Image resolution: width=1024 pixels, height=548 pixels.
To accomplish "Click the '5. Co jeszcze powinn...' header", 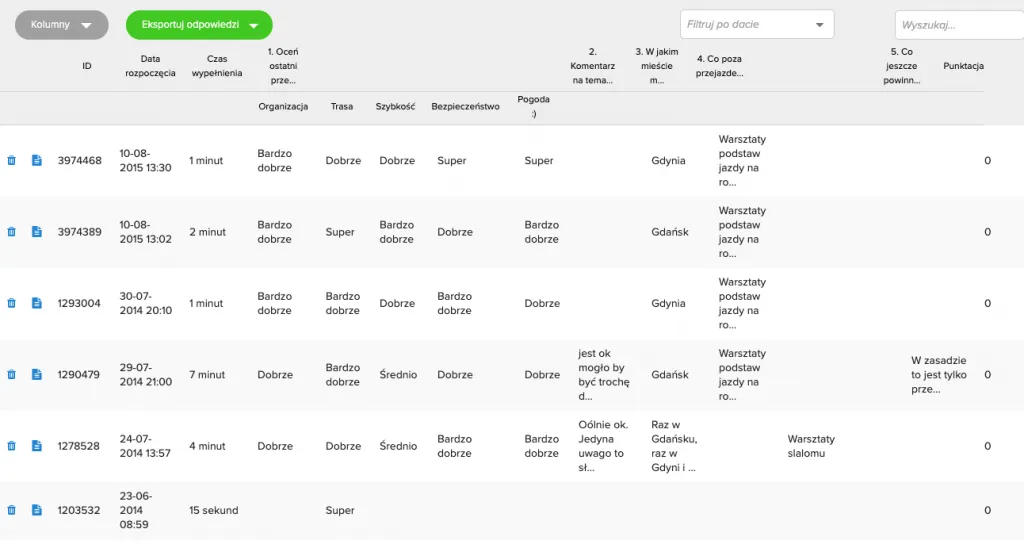I will (x=902, y=66).
